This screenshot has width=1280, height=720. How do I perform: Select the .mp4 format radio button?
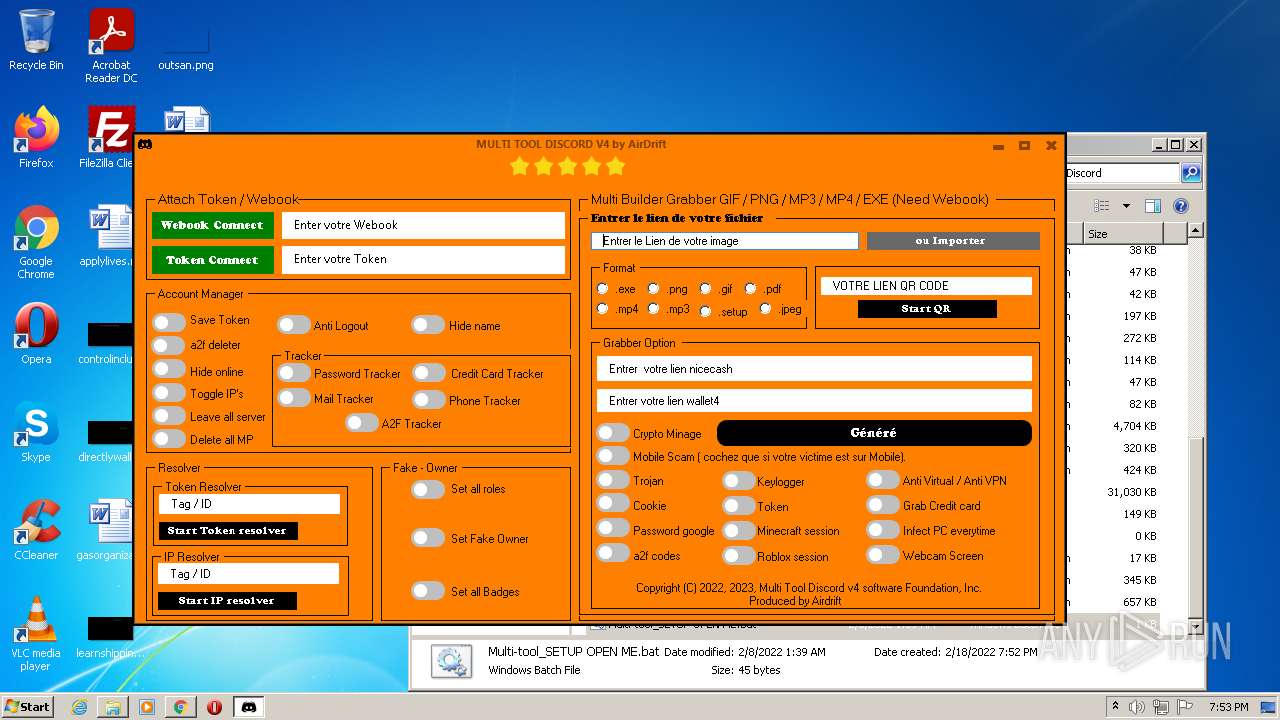[602, 309]
